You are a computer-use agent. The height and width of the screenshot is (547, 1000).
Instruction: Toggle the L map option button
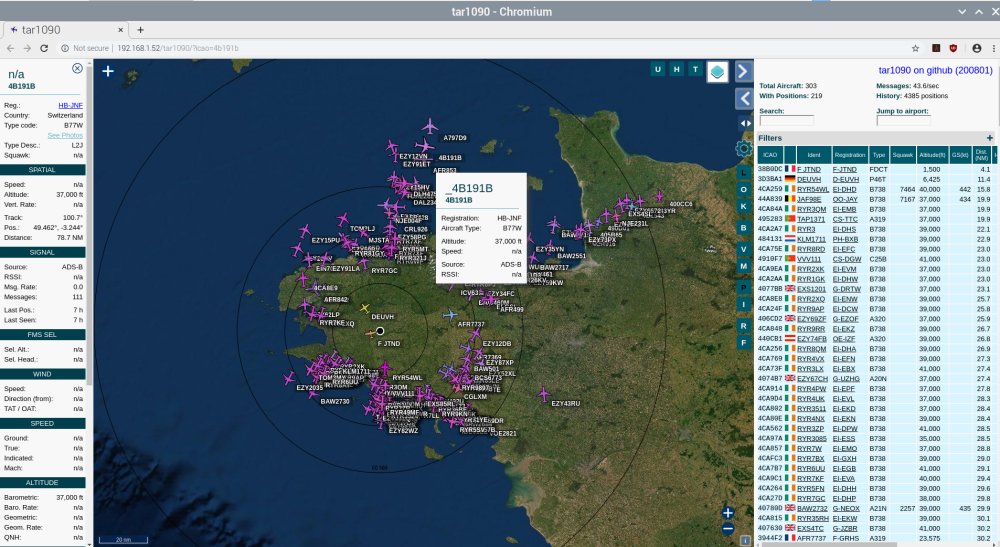(744, 173)
